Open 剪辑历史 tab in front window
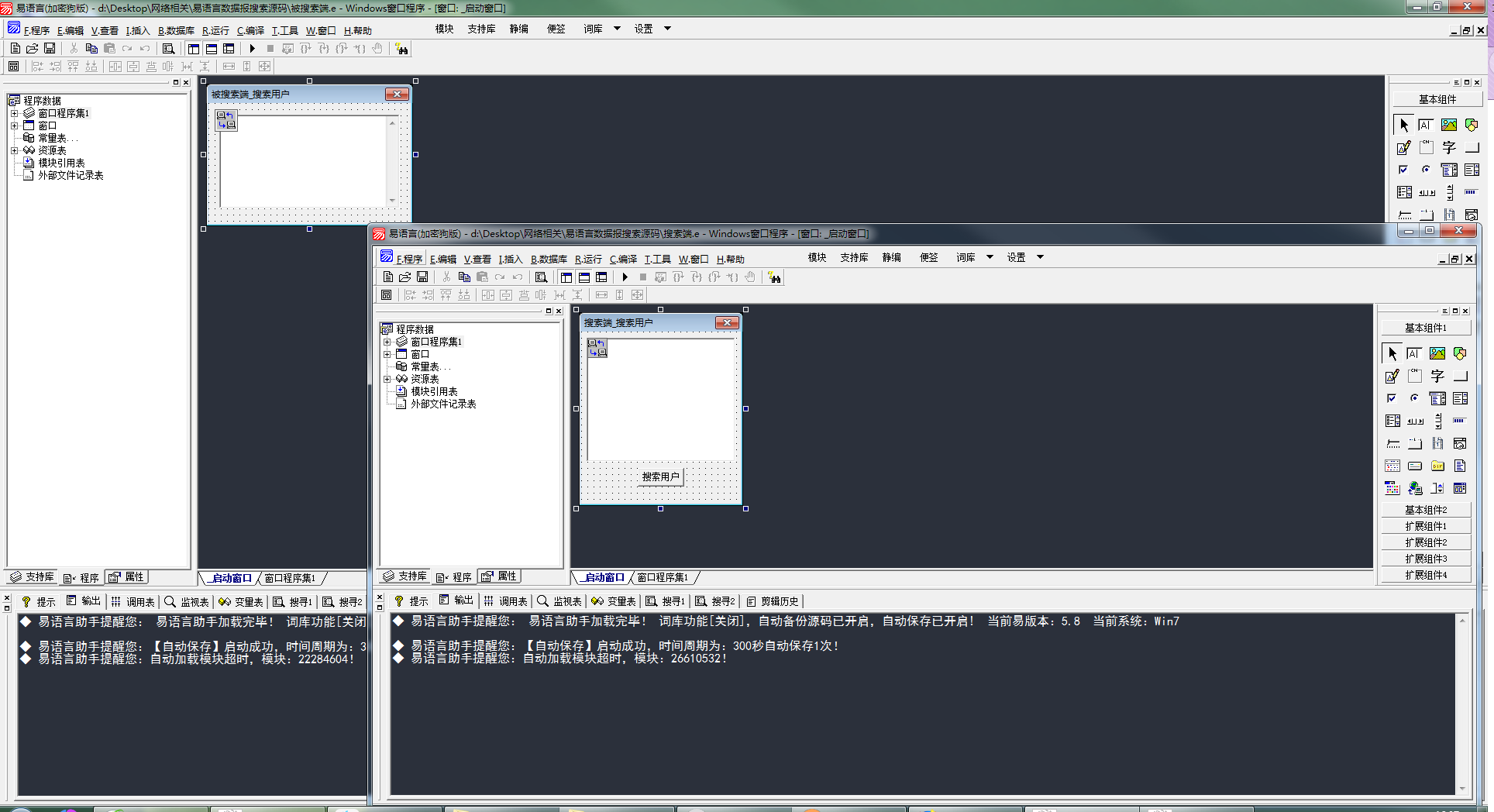Screen dimensions: 1494x812 coord(772,601)
